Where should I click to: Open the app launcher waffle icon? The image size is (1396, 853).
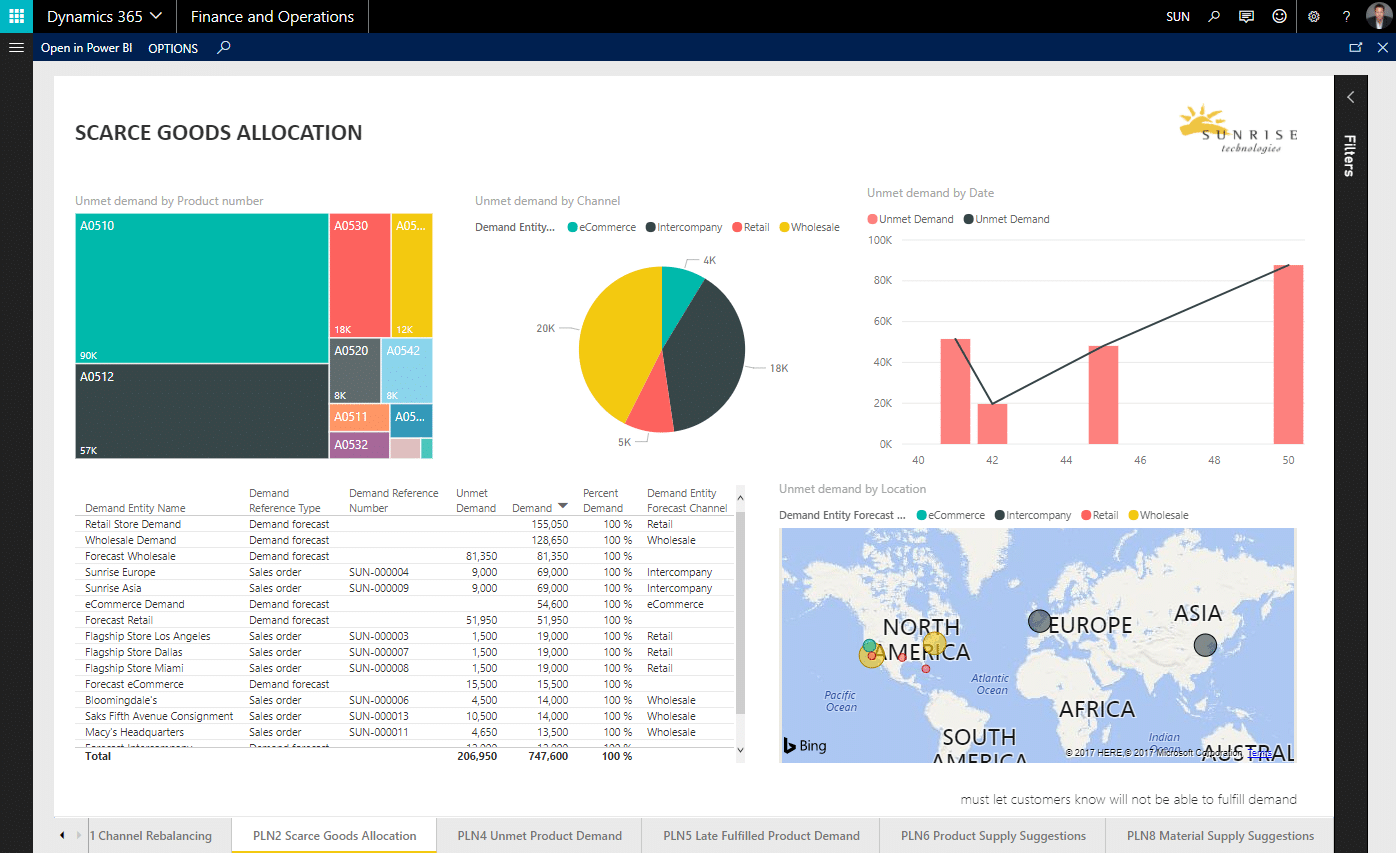pos(16,16)
